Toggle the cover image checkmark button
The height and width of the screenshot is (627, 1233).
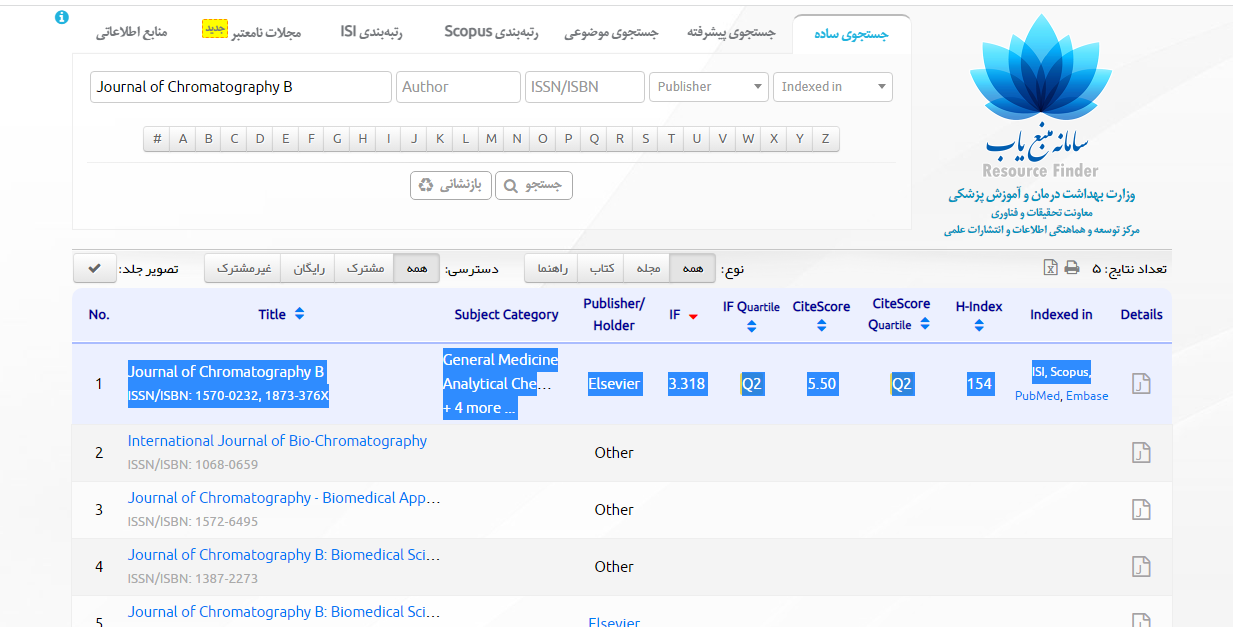[x=94, y=268]
